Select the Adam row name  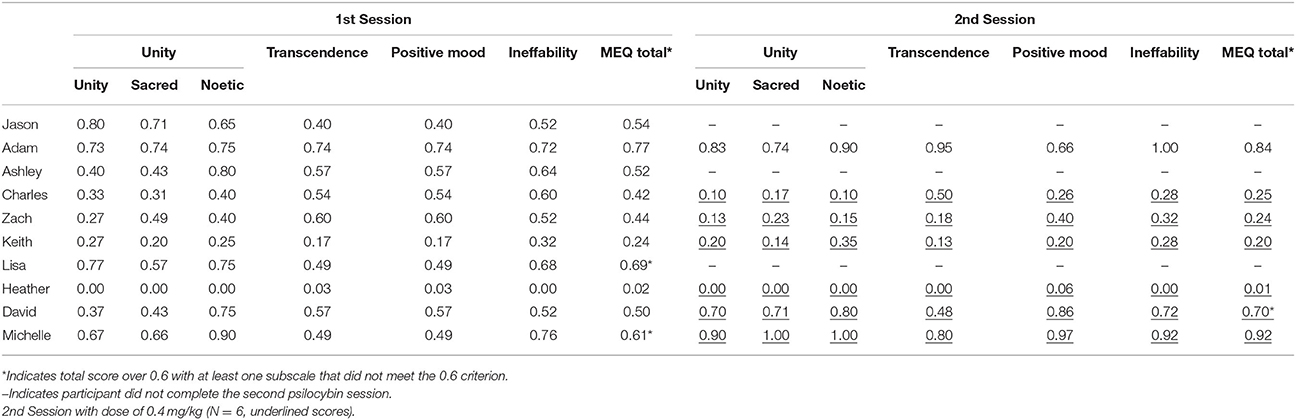click(20, 147)
